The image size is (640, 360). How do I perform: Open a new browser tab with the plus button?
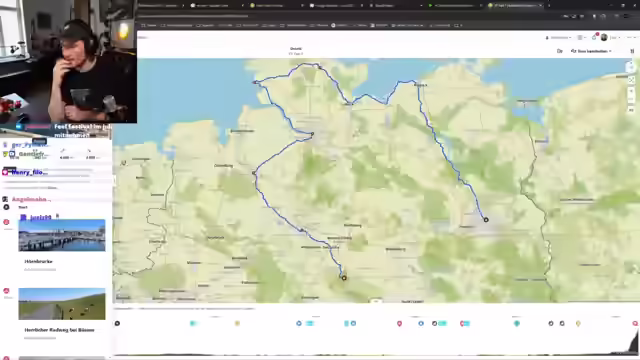tap(549, 5)
